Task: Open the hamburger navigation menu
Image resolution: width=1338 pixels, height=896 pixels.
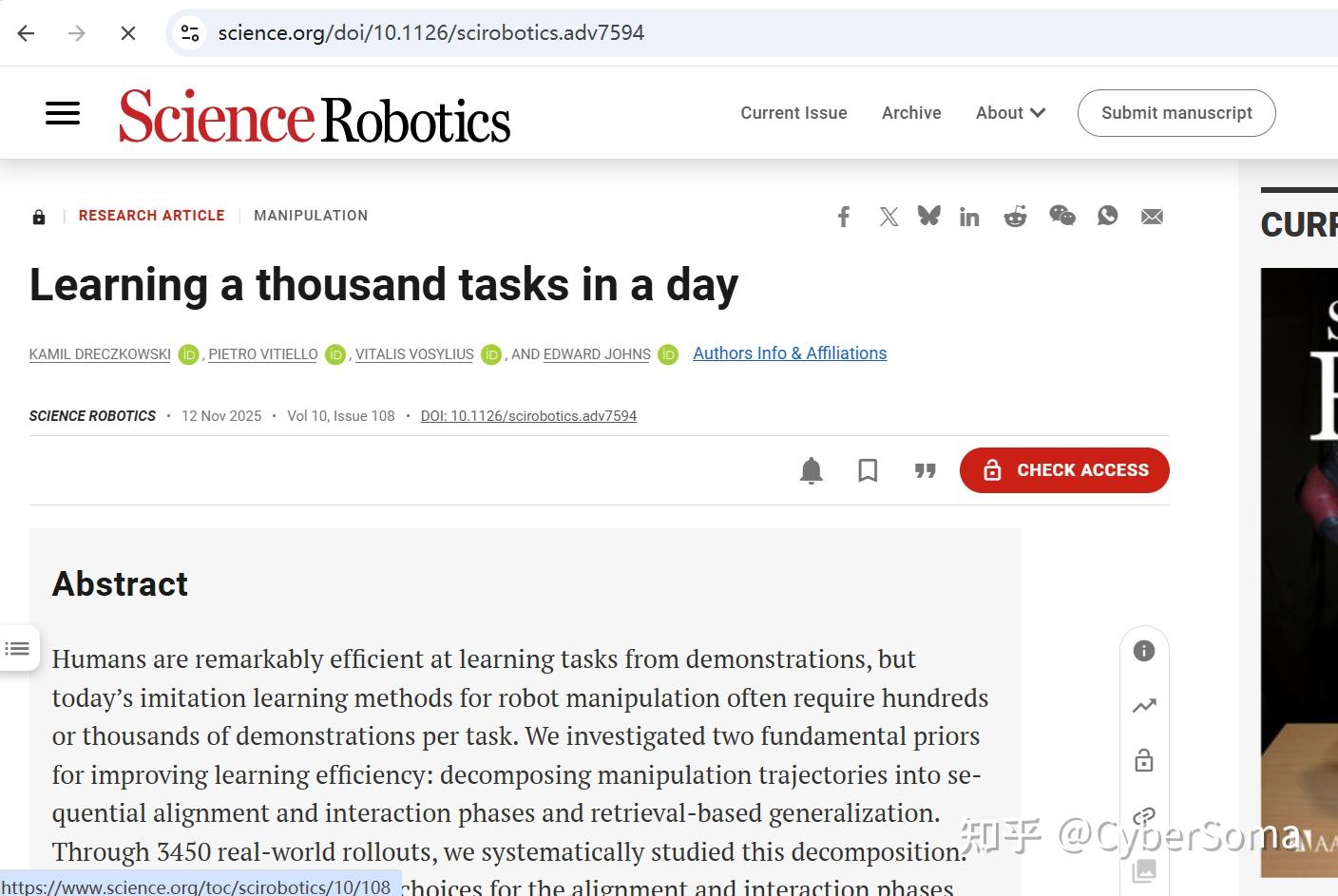Action: 63,113
